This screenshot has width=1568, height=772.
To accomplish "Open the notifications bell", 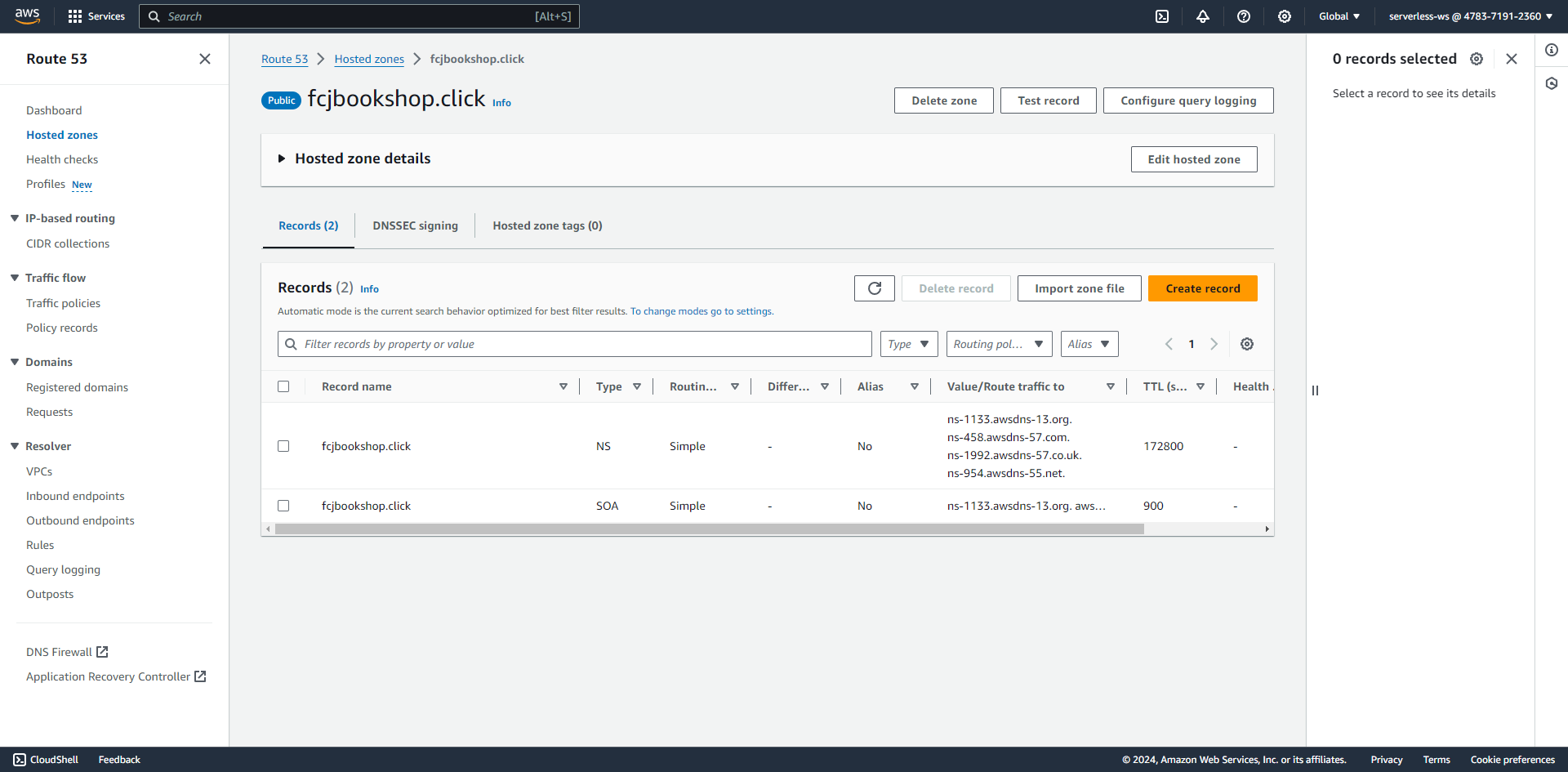I will [1203, 16].
